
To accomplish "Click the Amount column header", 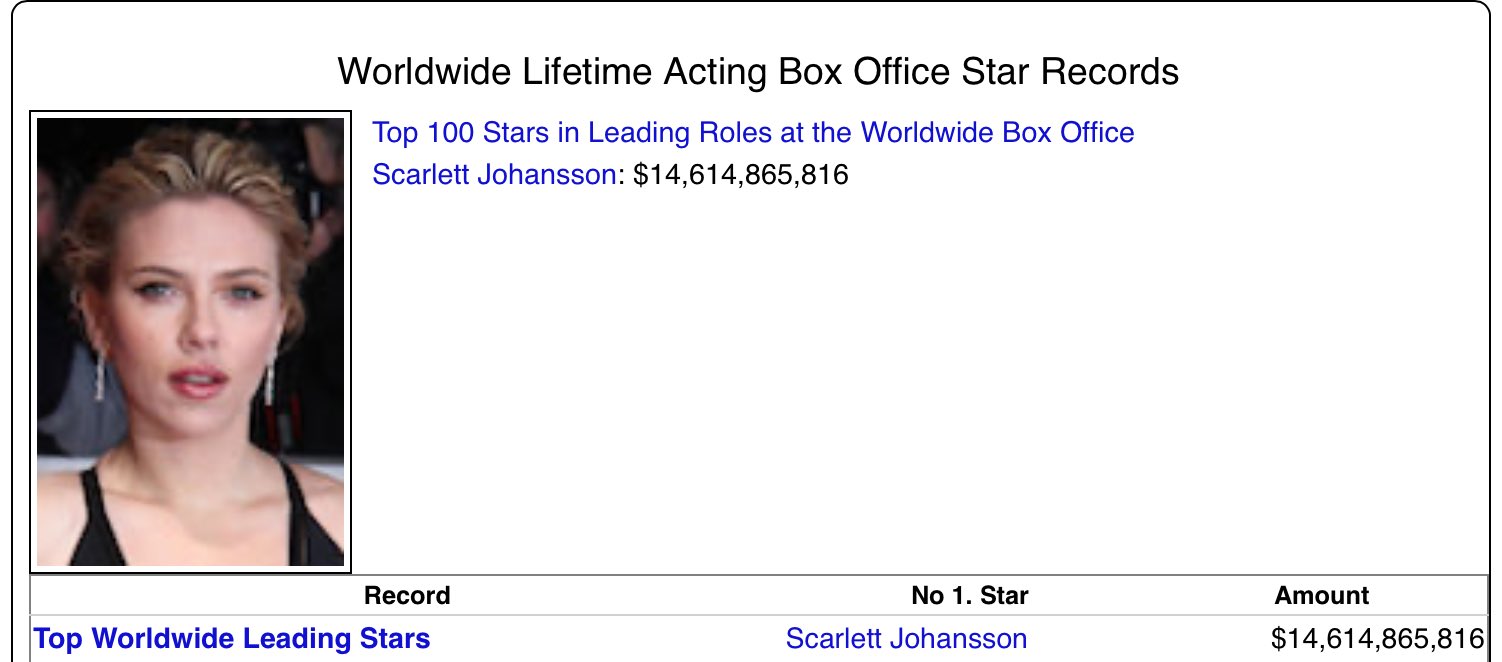I will pos(1322,596).
